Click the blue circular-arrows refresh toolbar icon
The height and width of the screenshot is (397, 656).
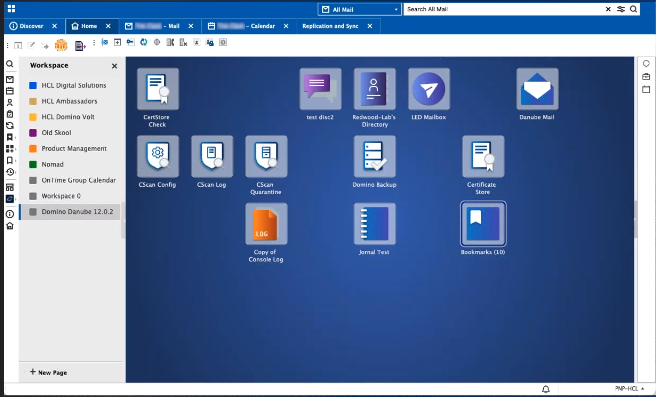tap(144, 42)
